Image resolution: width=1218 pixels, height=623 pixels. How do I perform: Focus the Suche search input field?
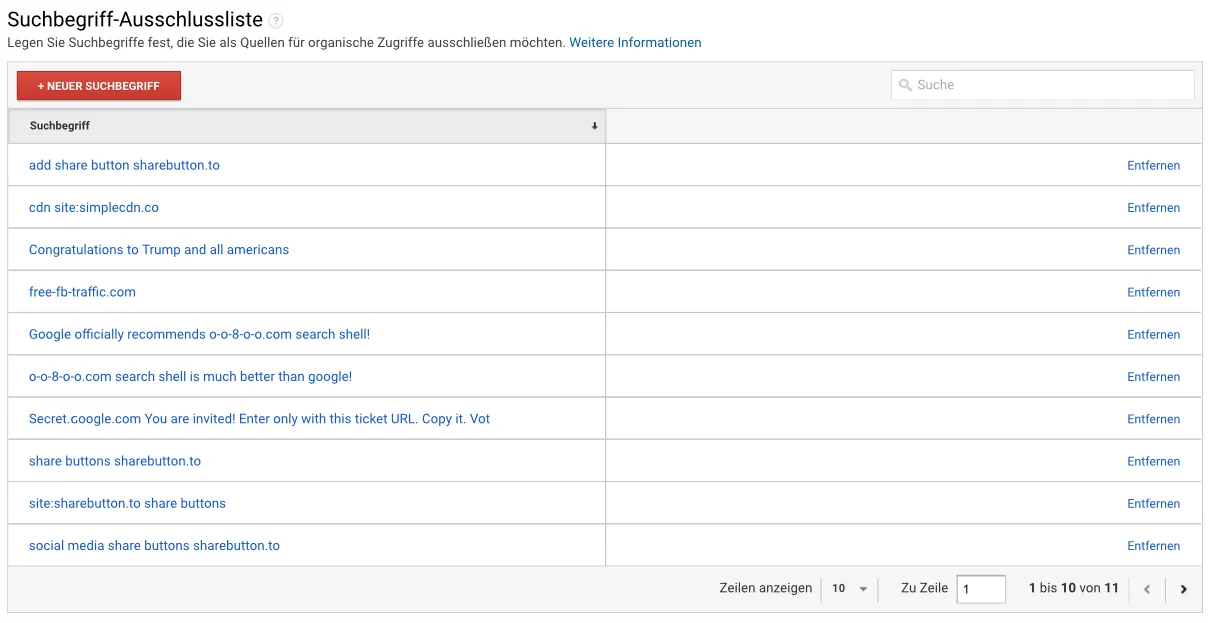[x=1050, y=85]
